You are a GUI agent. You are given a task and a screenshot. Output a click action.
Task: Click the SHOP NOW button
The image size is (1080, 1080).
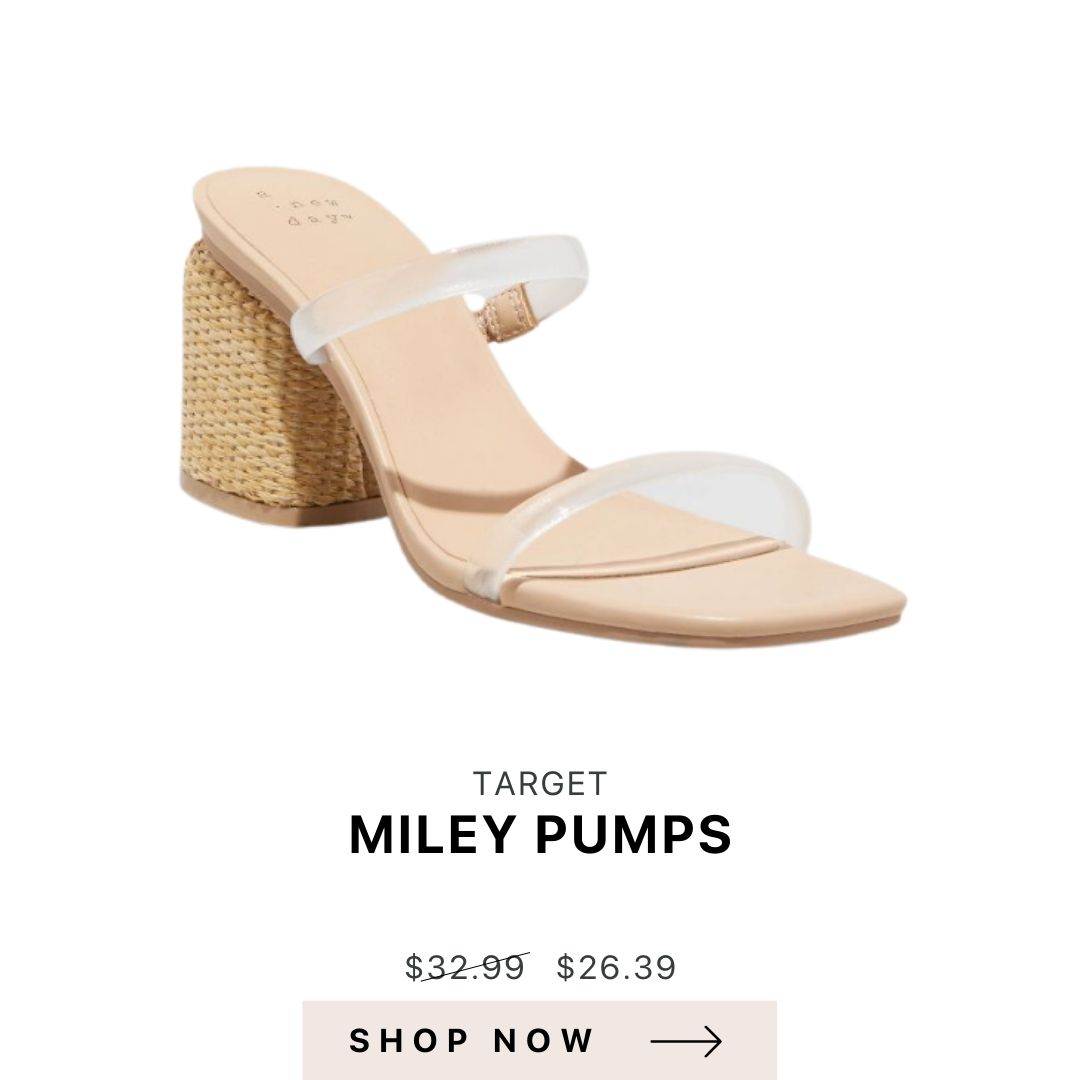click(539, 1040)
